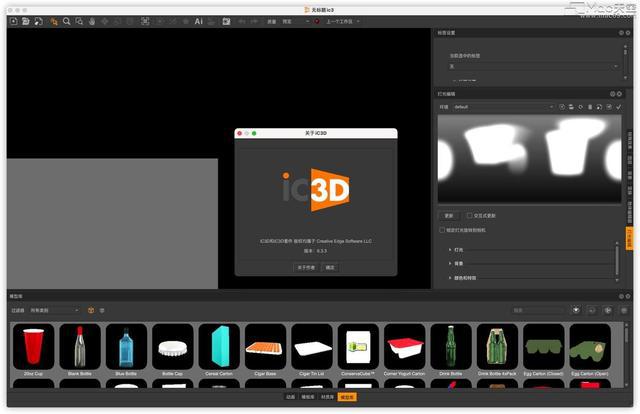The image size is (640, 414).
Task: Click the float icon in the light editor header
Action: [612, 94]
